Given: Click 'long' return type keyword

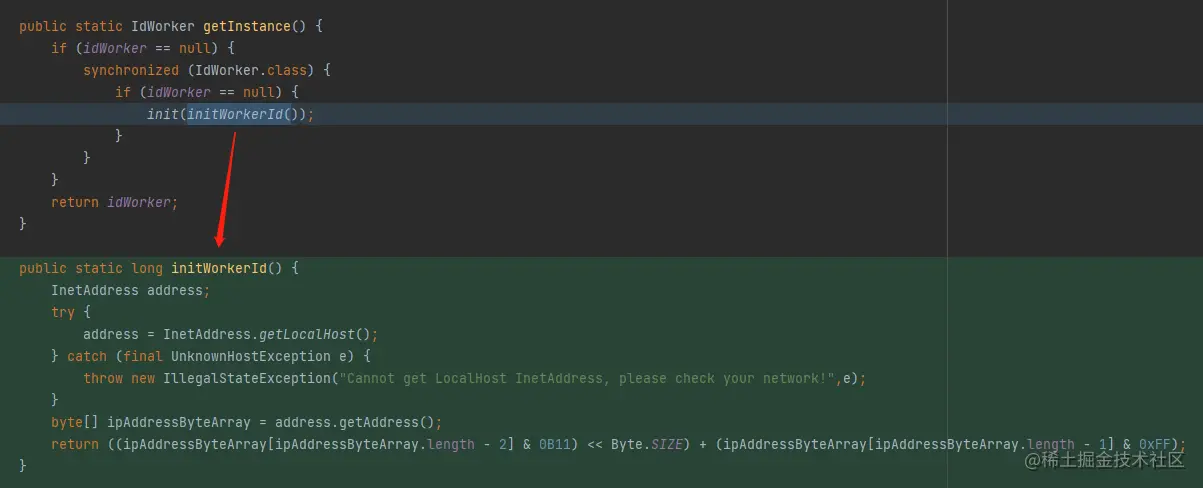Looking at the screenshot, I should click(147, 268).
